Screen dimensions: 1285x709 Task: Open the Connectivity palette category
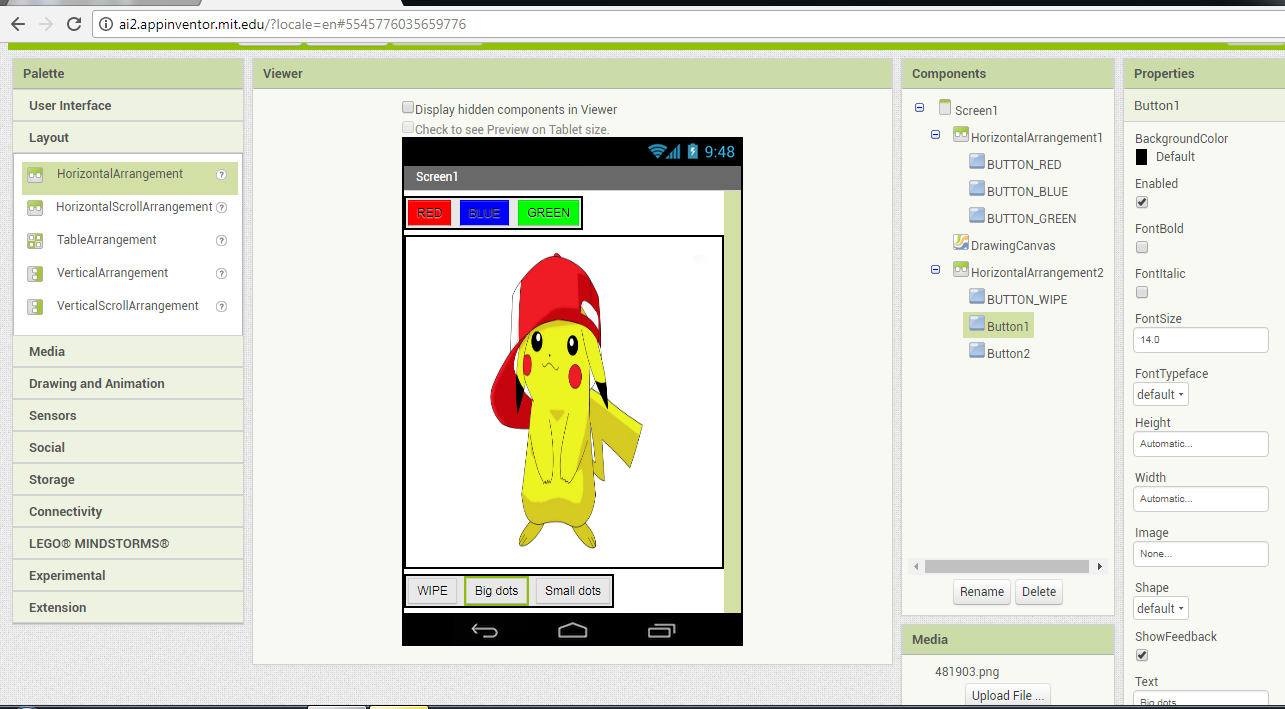point(128,512)
